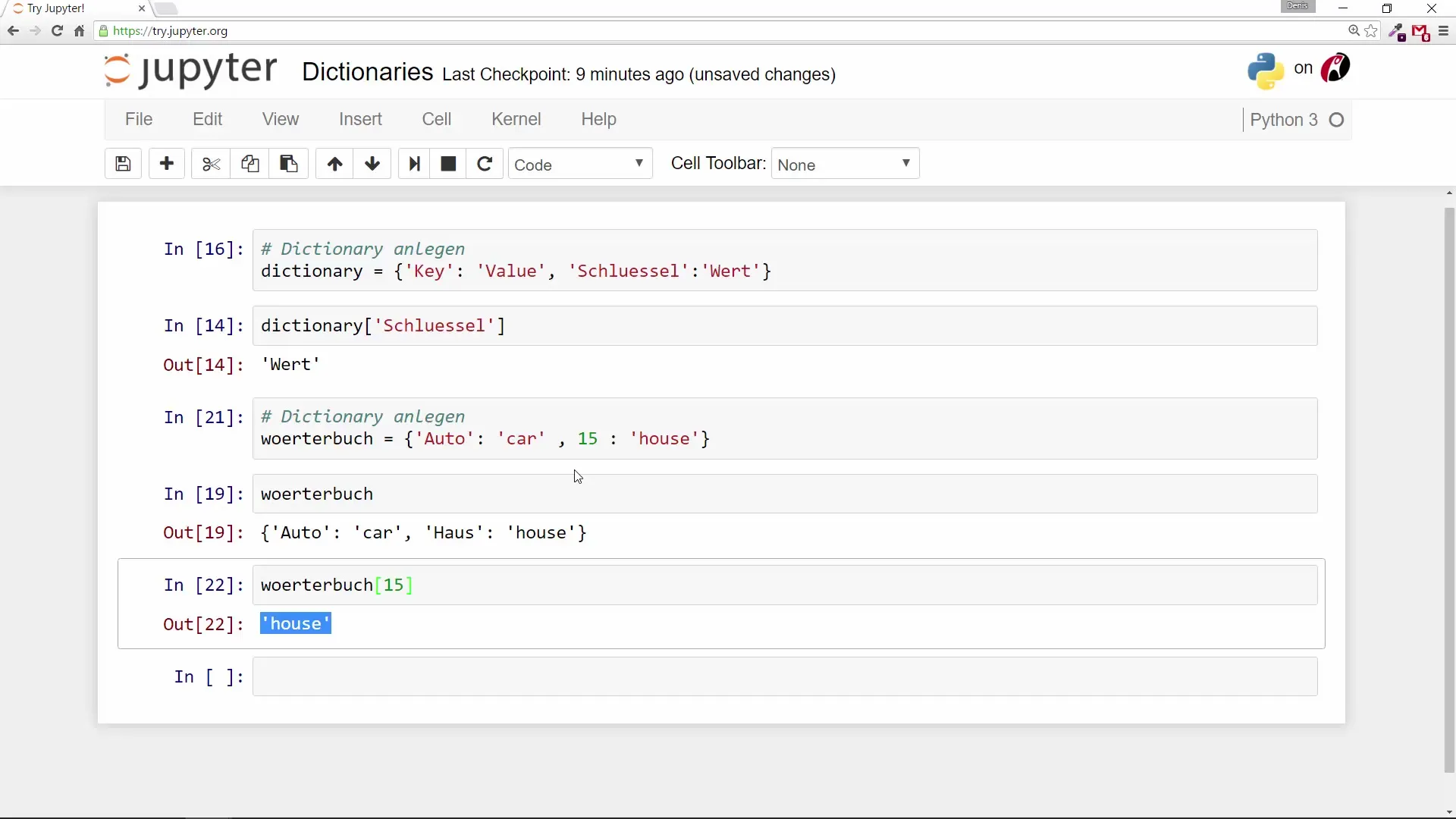Click into the dictionary['Schluessel'] cell
1456x819 pixels.
click(785, 326)
